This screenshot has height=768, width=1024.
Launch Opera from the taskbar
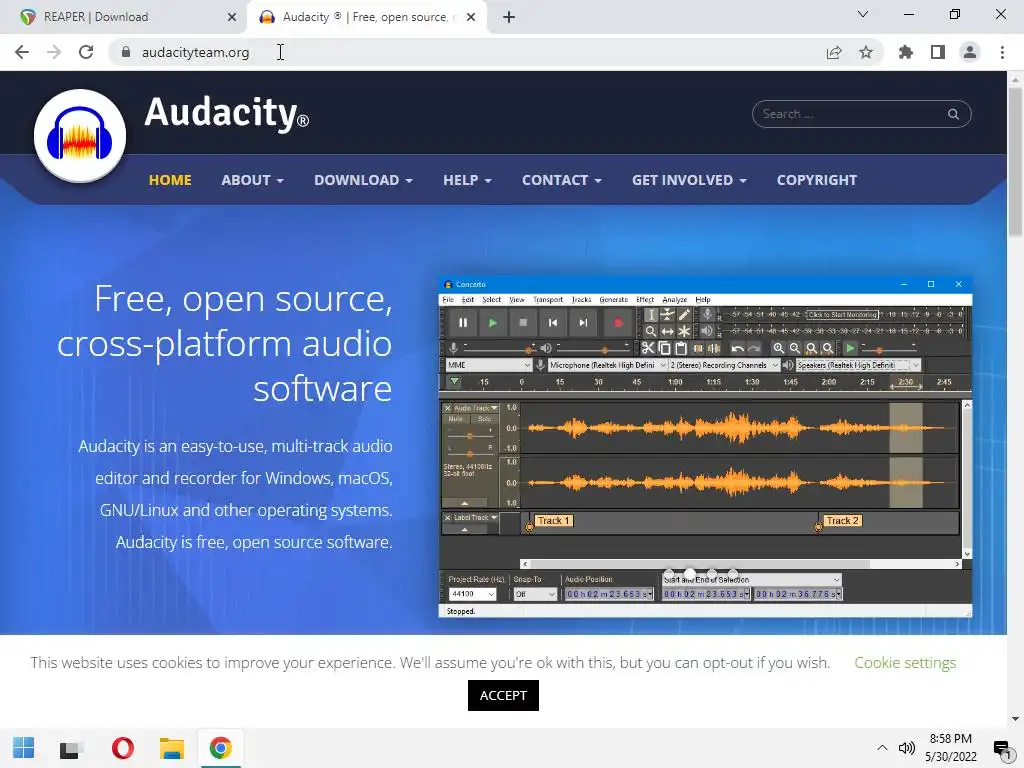point(122,748)
